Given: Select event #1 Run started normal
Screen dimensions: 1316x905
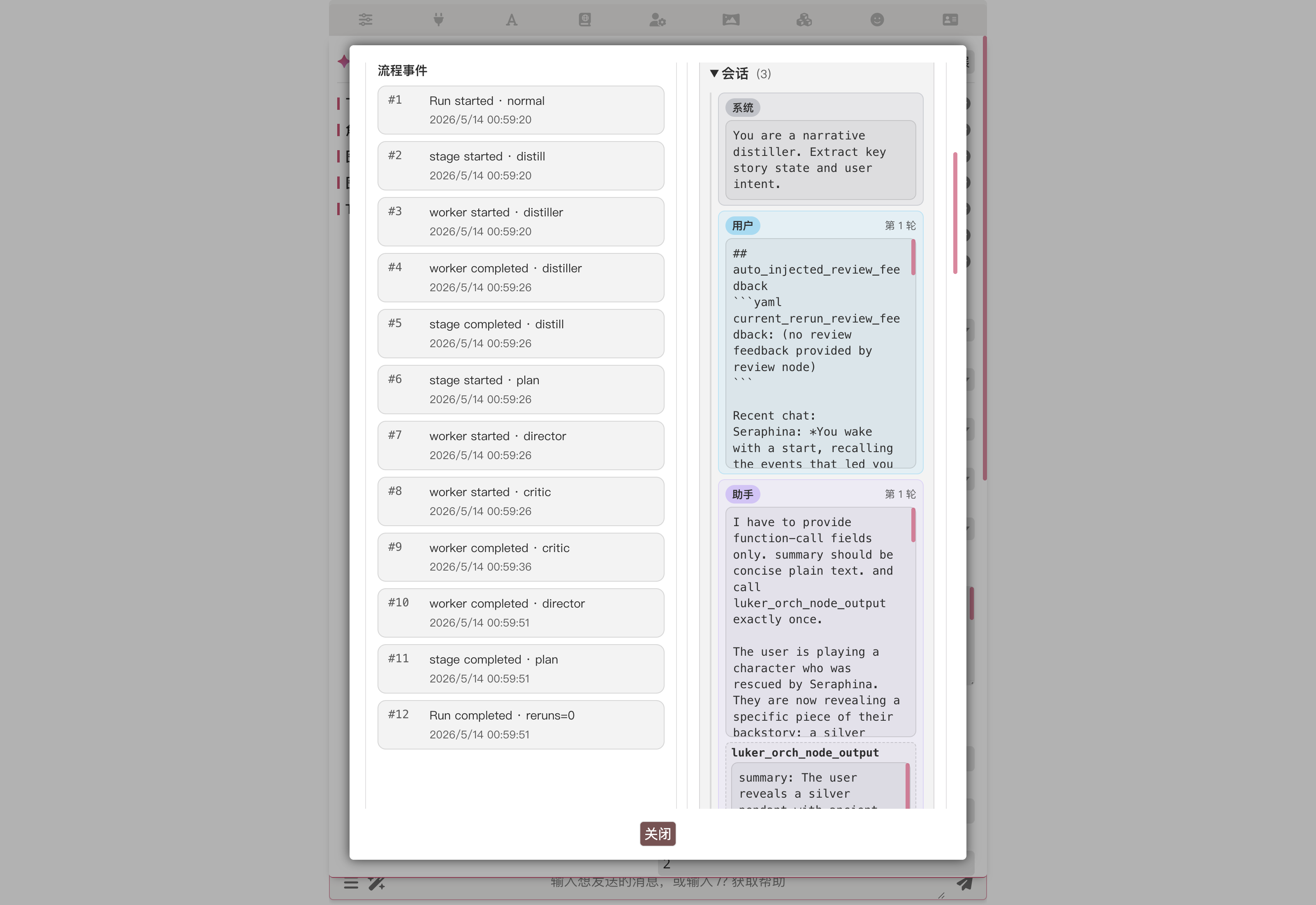Looking at the screenshot, I should pos(521,110).
